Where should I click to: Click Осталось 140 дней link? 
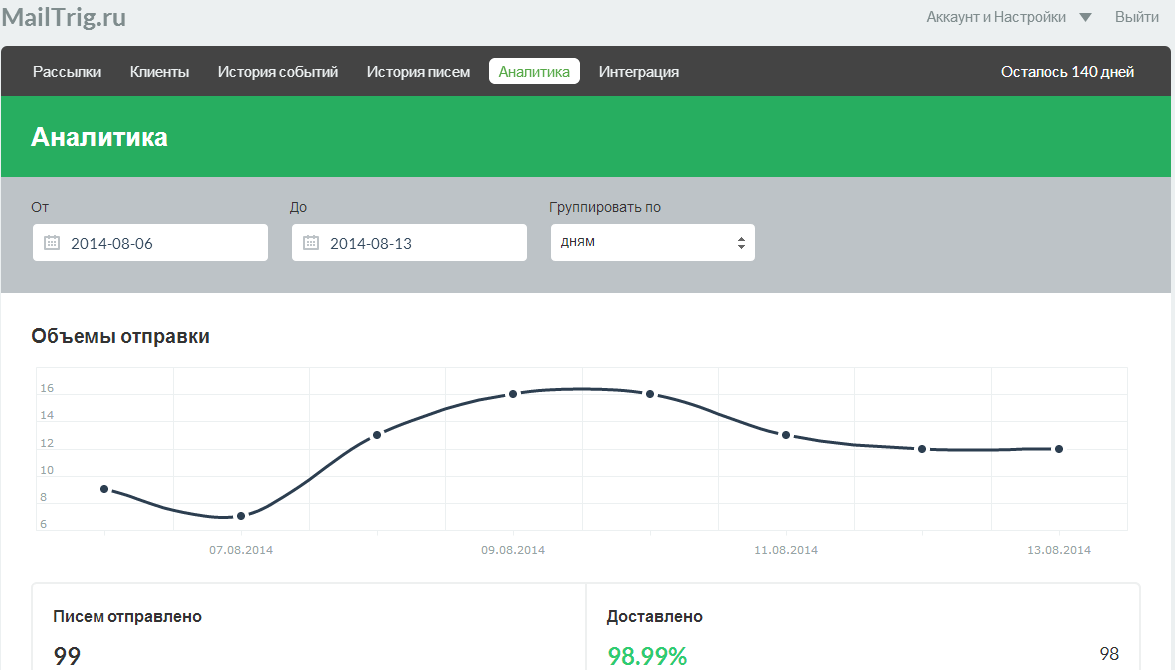click(x=1067, y=72)
